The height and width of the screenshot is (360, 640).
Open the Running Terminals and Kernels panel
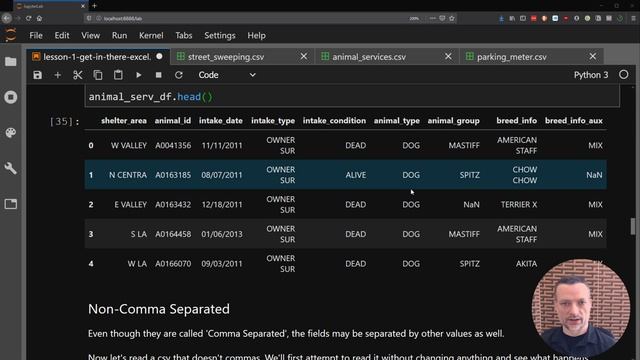[x=11, y=97]
